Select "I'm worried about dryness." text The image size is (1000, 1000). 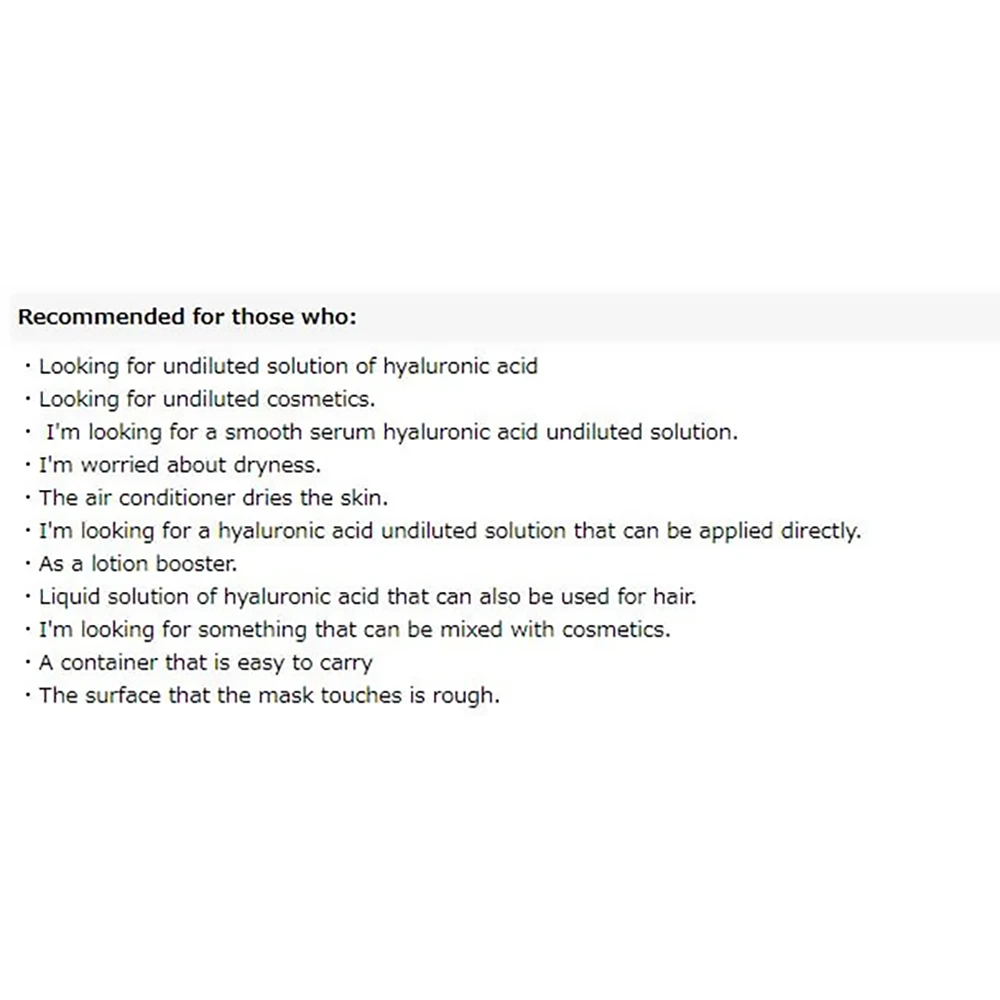(180, 465)
